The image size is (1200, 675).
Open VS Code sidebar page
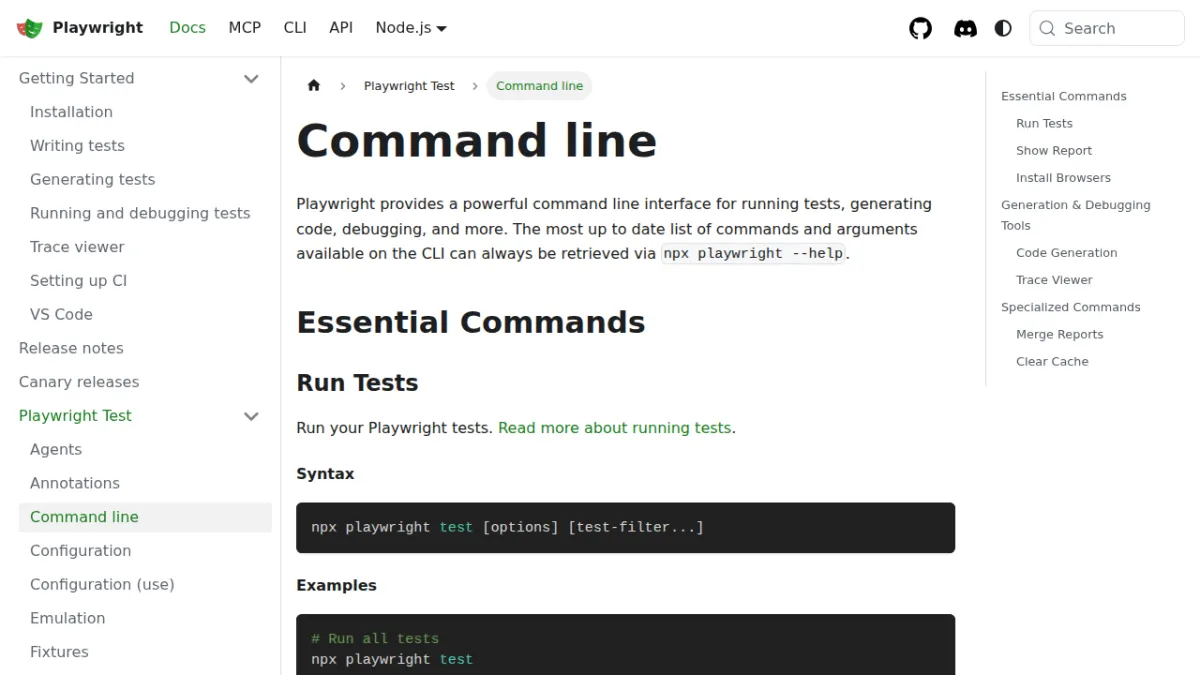click(61, 314)
